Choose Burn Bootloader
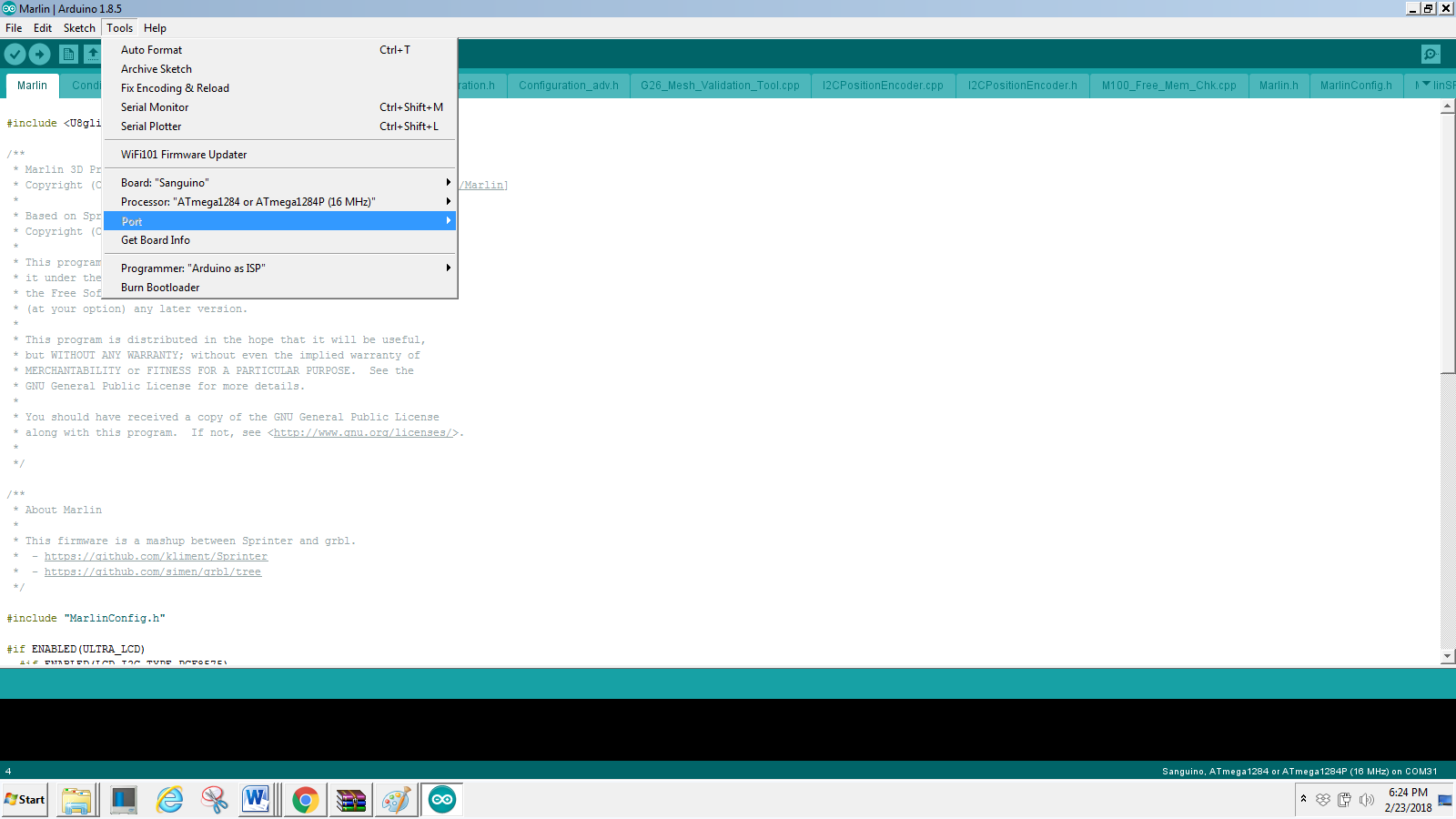 coord(280,288)
